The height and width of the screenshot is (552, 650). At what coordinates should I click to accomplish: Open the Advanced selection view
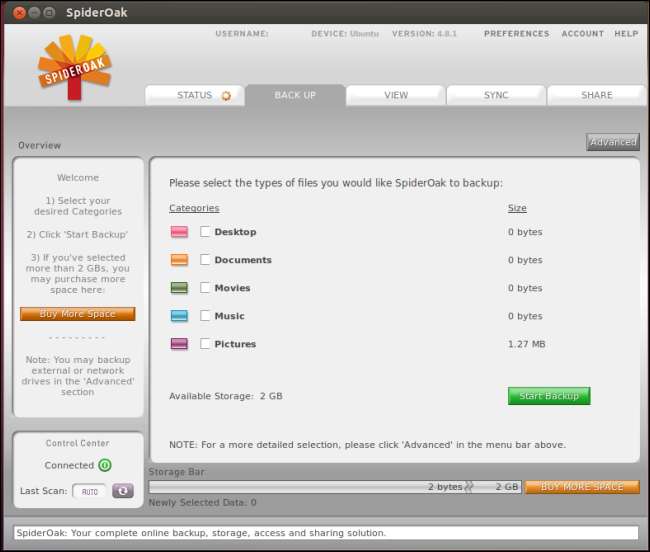[x=612, y=142]
